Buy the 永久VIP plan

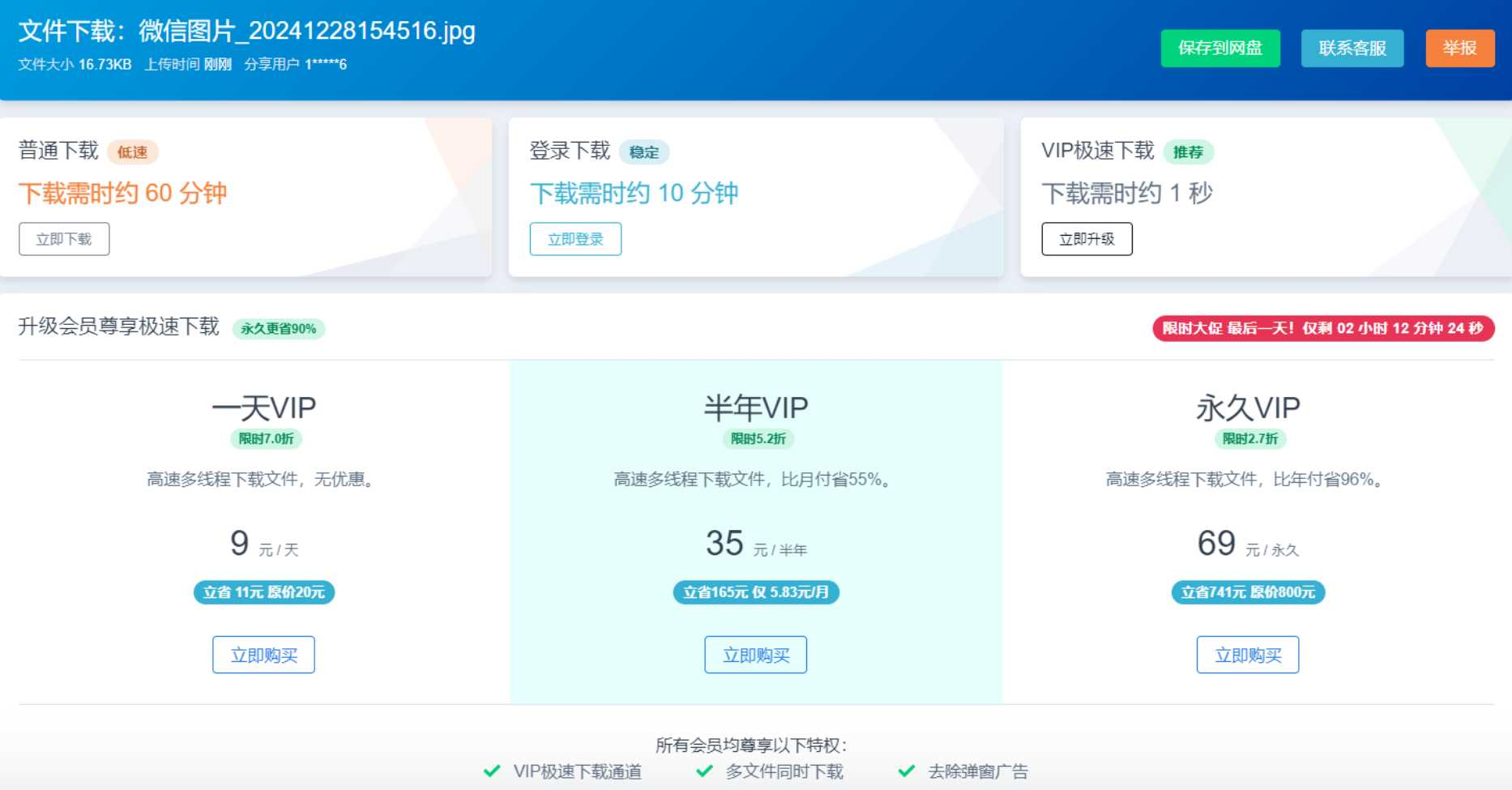click(x=1248, y=655)
